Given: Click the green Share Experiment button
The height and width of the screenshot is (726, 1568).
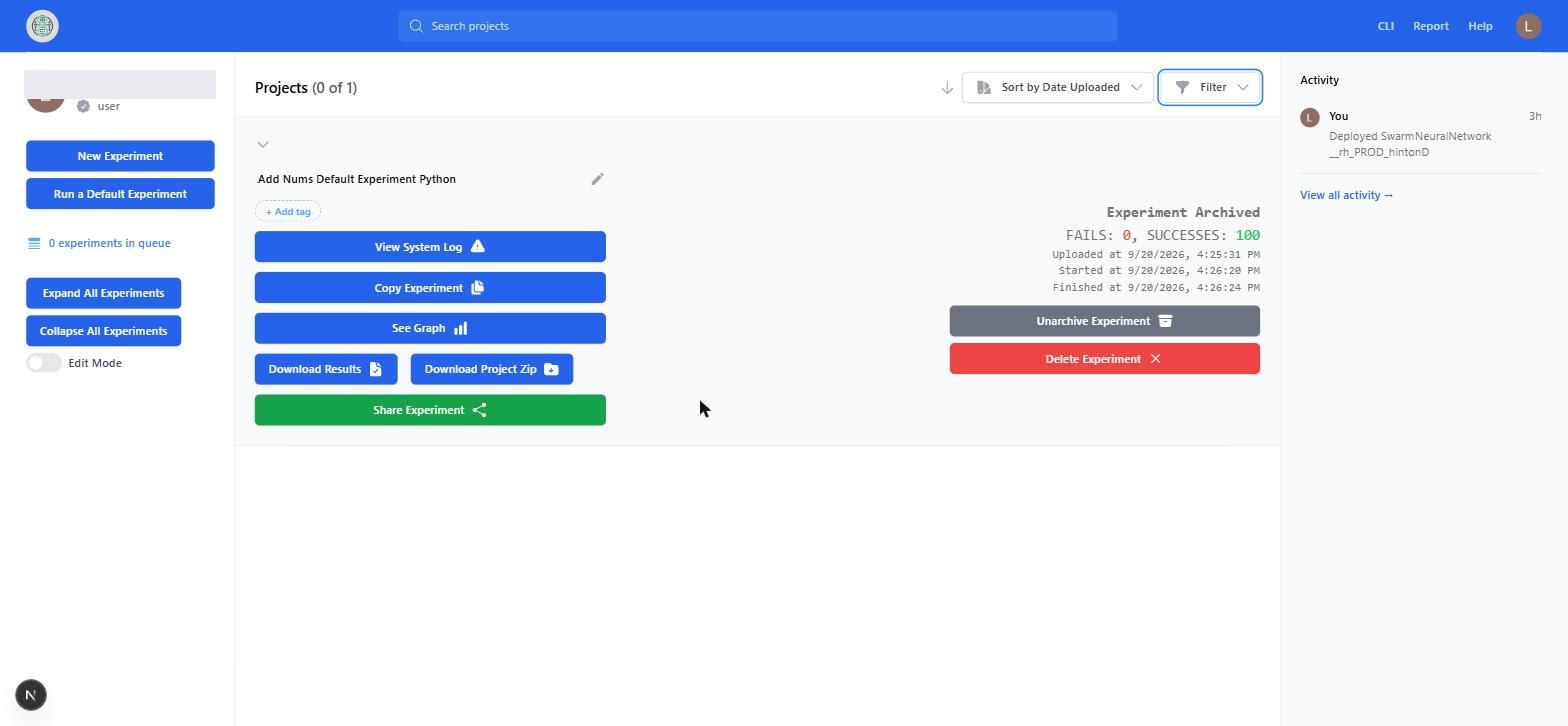Looking at the screenshot, I should point(430,410).
